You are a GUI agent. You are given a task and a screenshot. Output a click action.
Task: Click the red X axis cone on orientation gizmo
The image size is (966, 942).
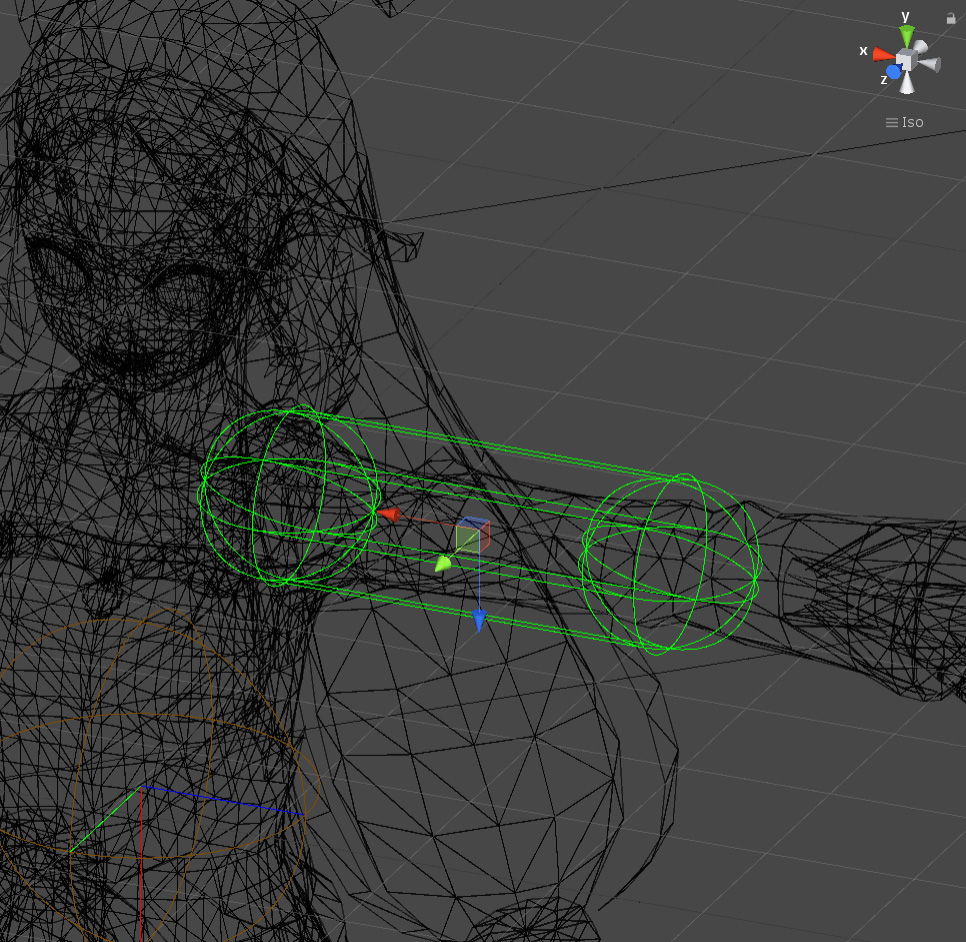(884, 54)
